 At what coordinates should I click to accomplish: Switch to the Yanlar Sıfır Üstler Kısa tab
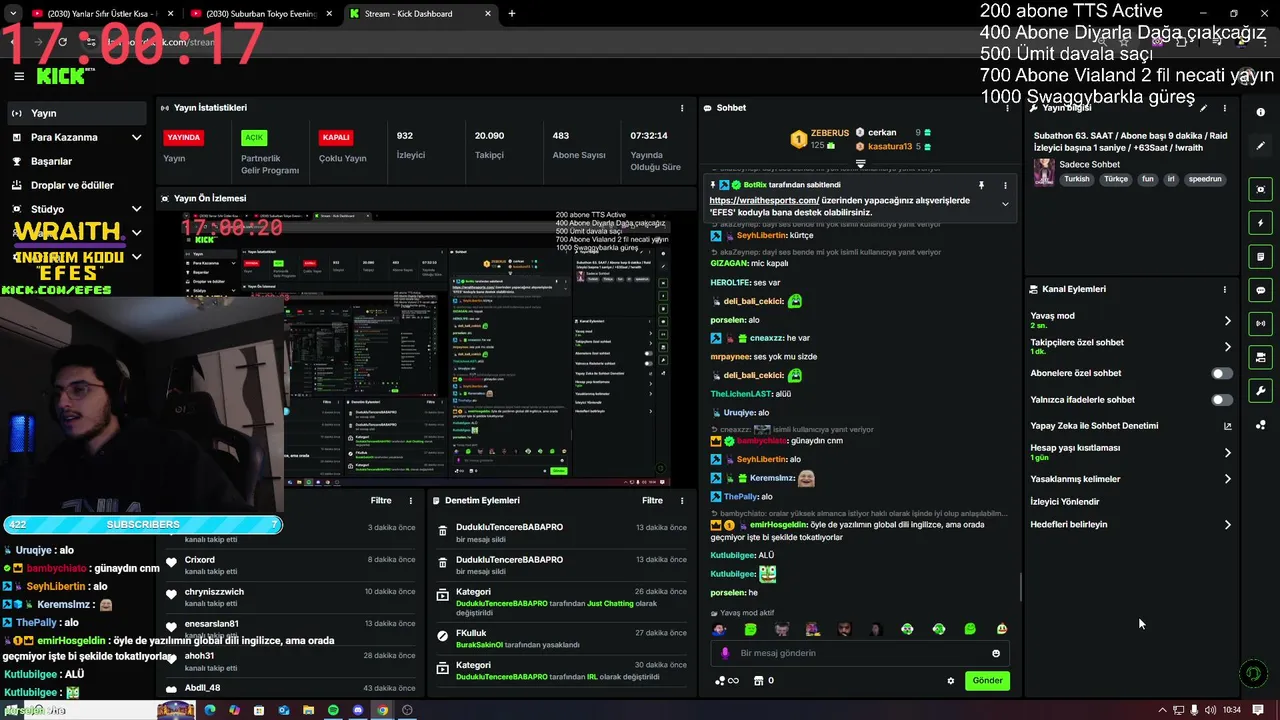[103, 14]
